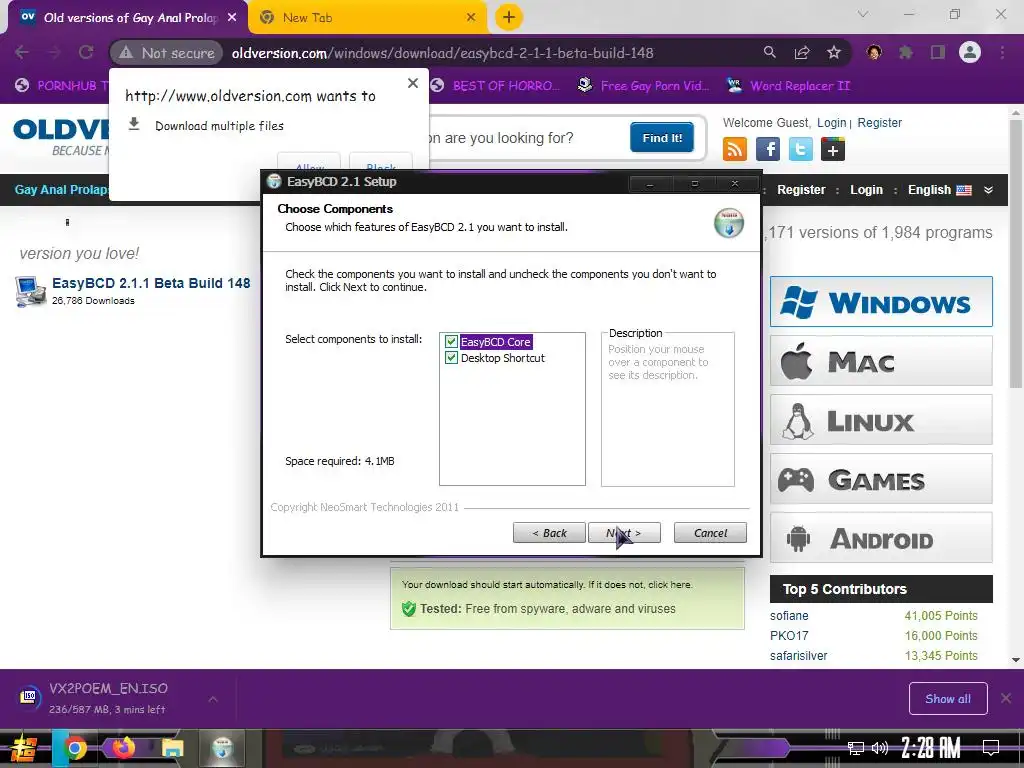Image resolution: width=1024 pixels, height=768 pixels.
Task: Reload the current page
Action: [86, 52]
